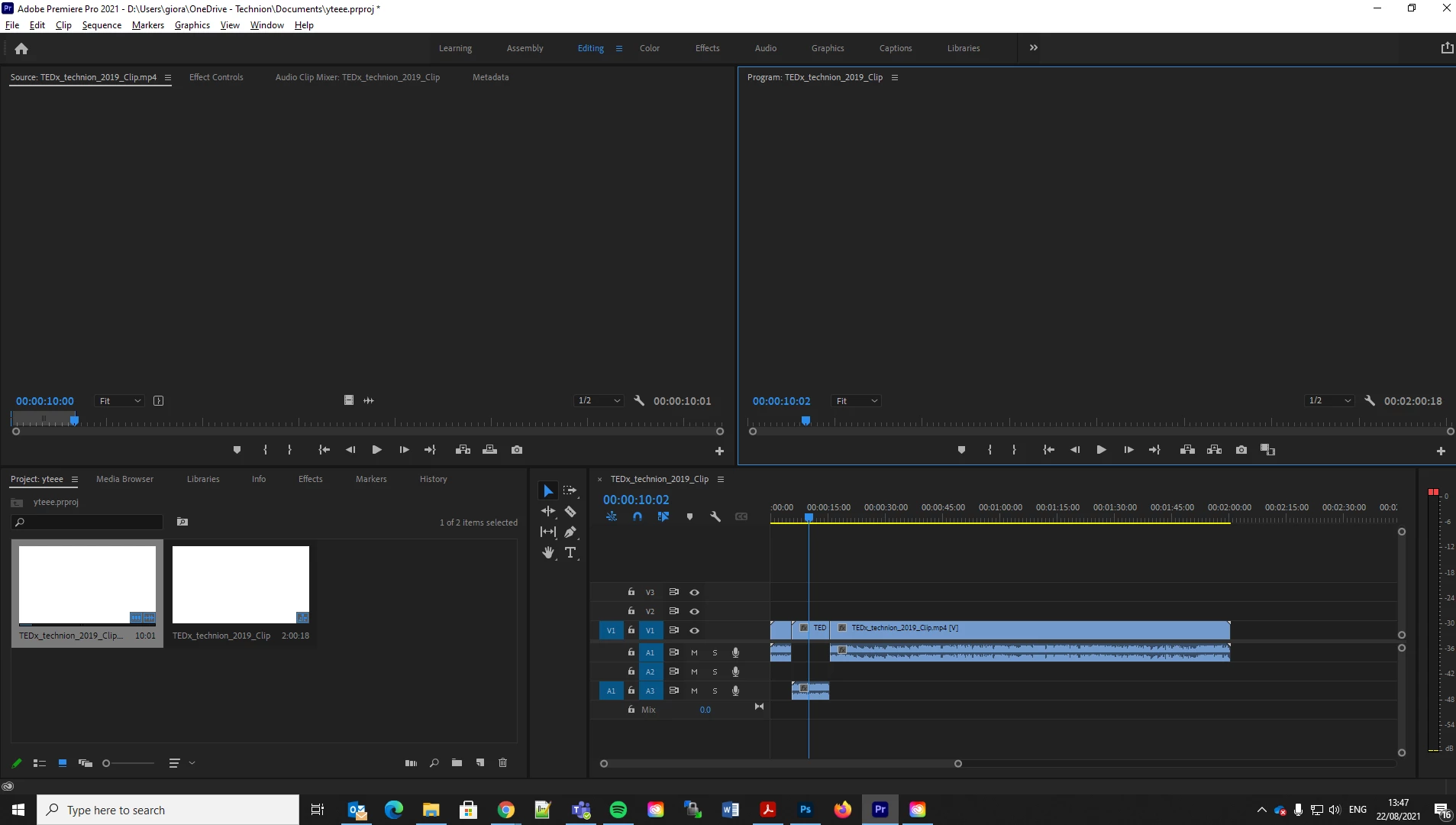The width and height of the screenshot is (1456, 825).
Task: Select the Razor tool
Action: click(570, 512)
